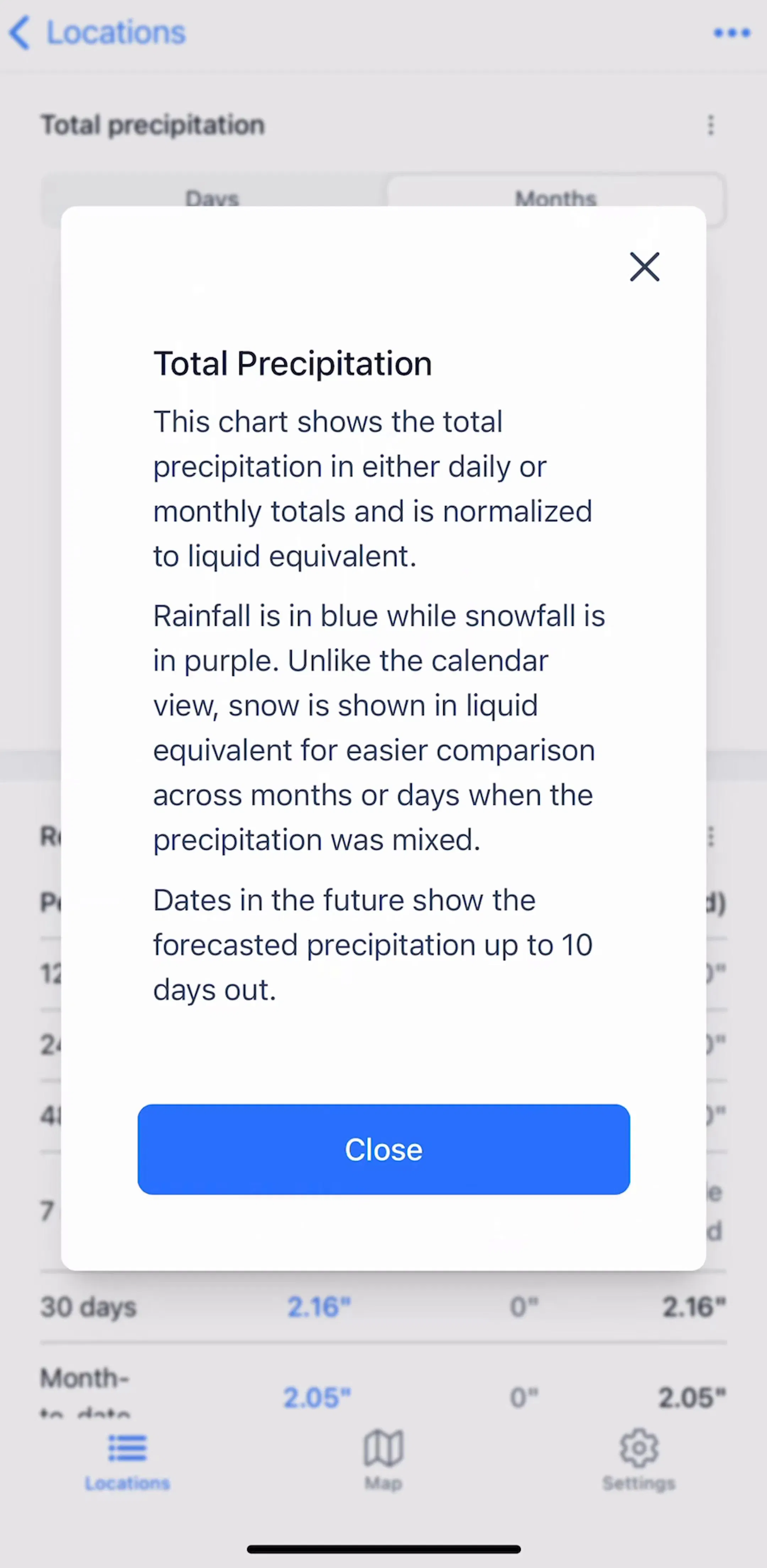
Task: Switch to the Months segment
Action: point(555,199)
